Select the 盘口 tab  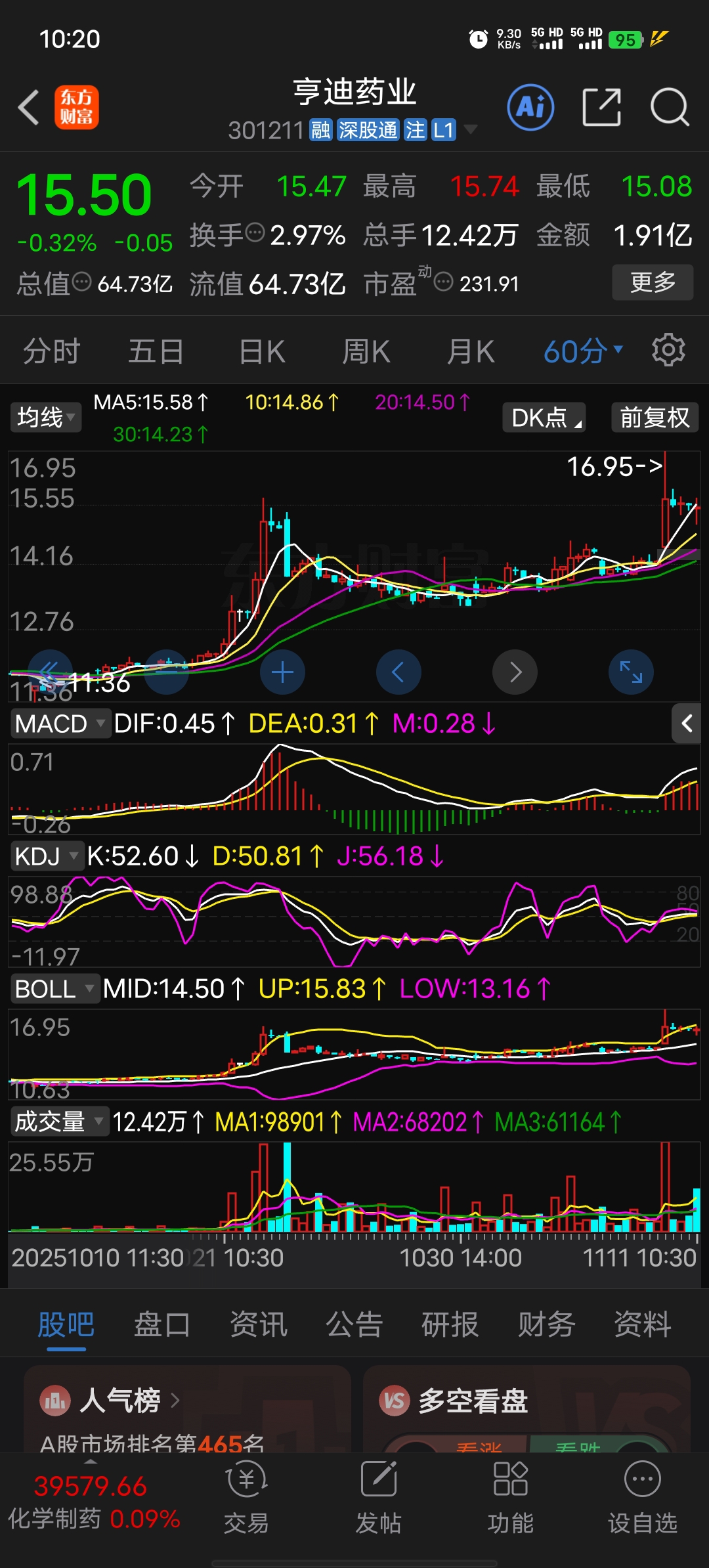162,1324
